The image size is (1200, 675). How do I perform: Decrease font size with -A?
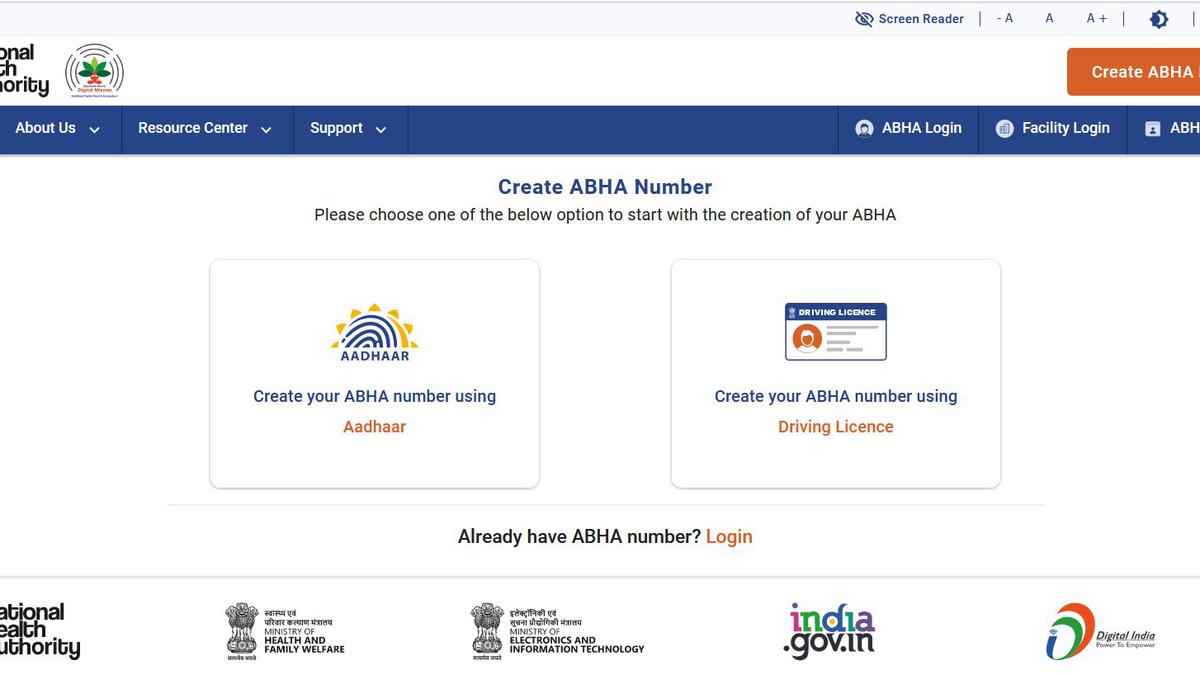1005,19
